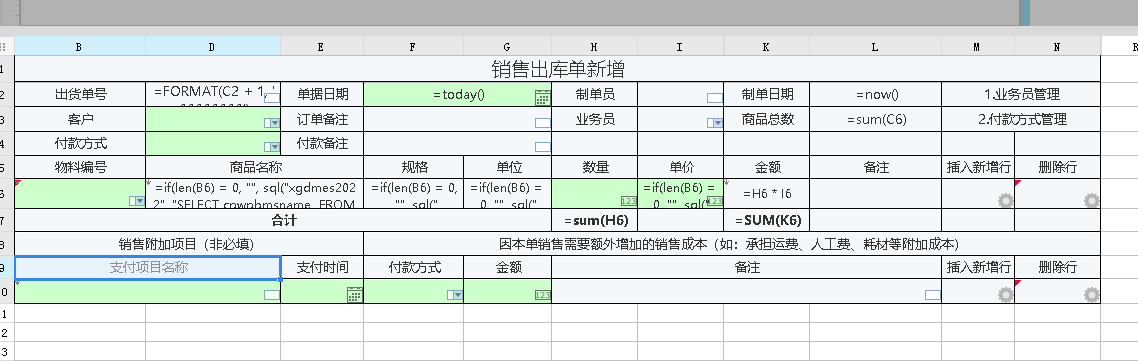Click the gear icon under 插入新增行 in row 6
Viewport: 1138px width, 361px height.
coord(1005,200)
